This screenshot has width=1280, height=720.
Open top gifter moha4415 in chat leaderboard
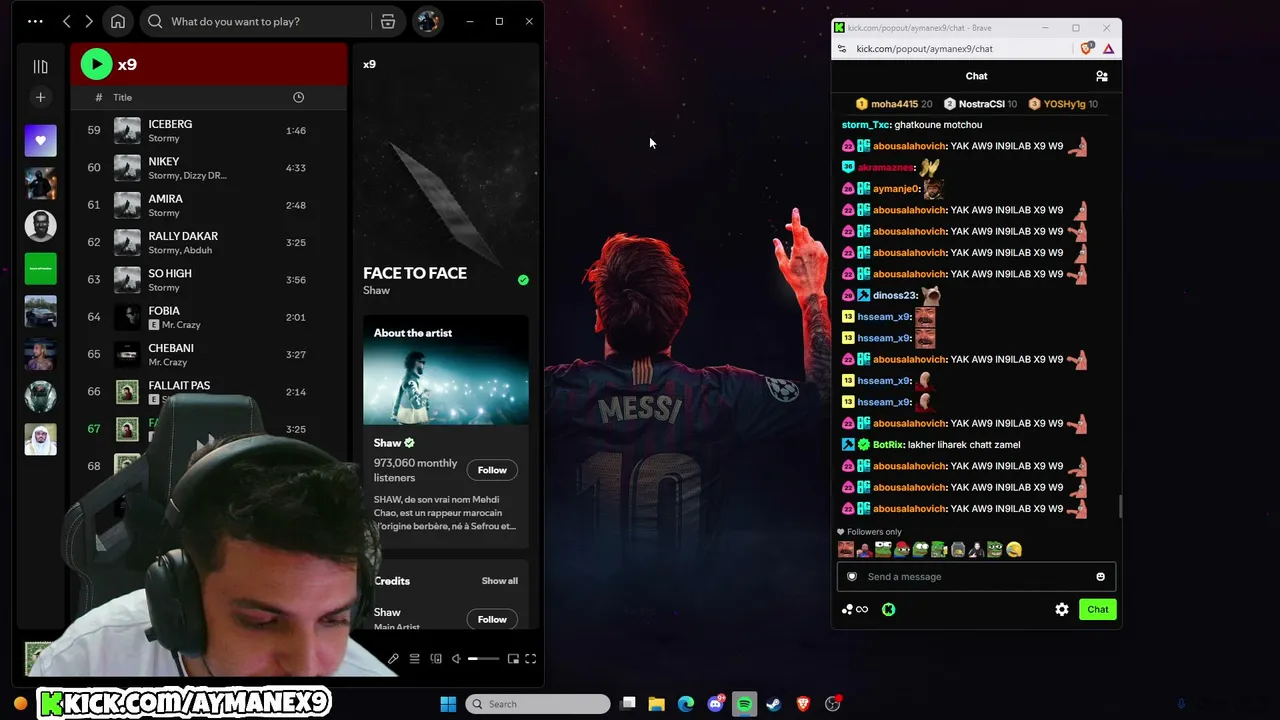[894, 104]
